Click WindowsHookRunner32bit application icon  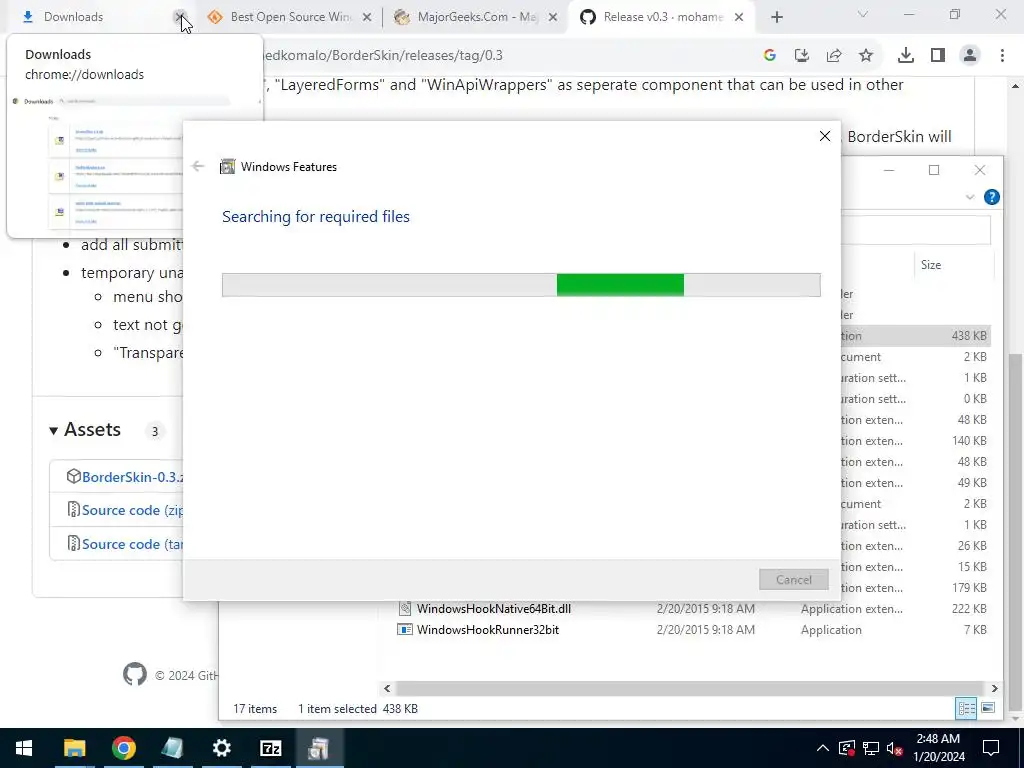[x=405, y=630]
